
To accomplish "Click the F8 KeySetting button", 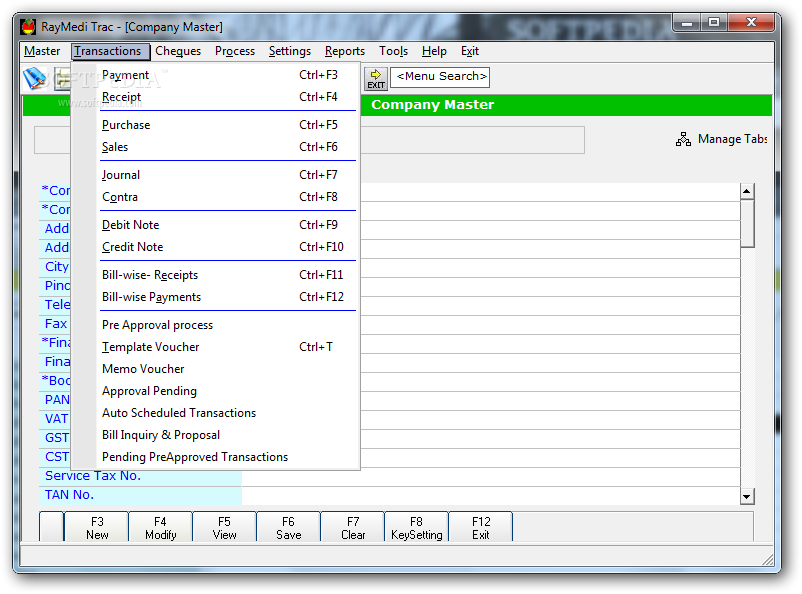I will pos(417,527).
